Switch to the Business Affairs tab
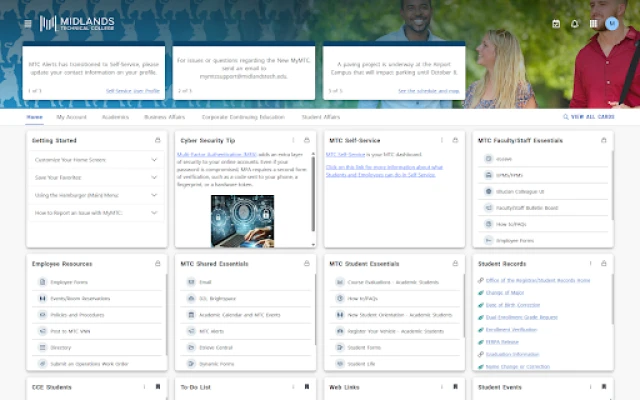Viewport: 640px width, 400px height. coord(164,117)
